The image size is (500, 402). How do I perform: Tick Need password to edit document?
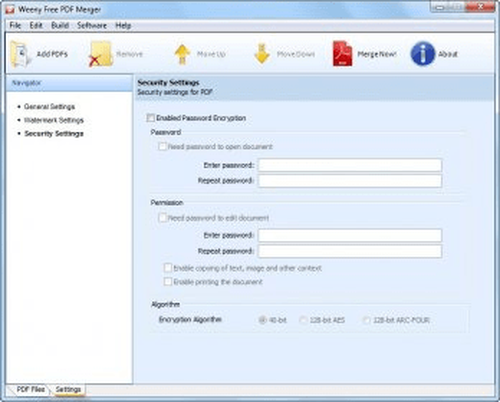click(x=162, y=218)
